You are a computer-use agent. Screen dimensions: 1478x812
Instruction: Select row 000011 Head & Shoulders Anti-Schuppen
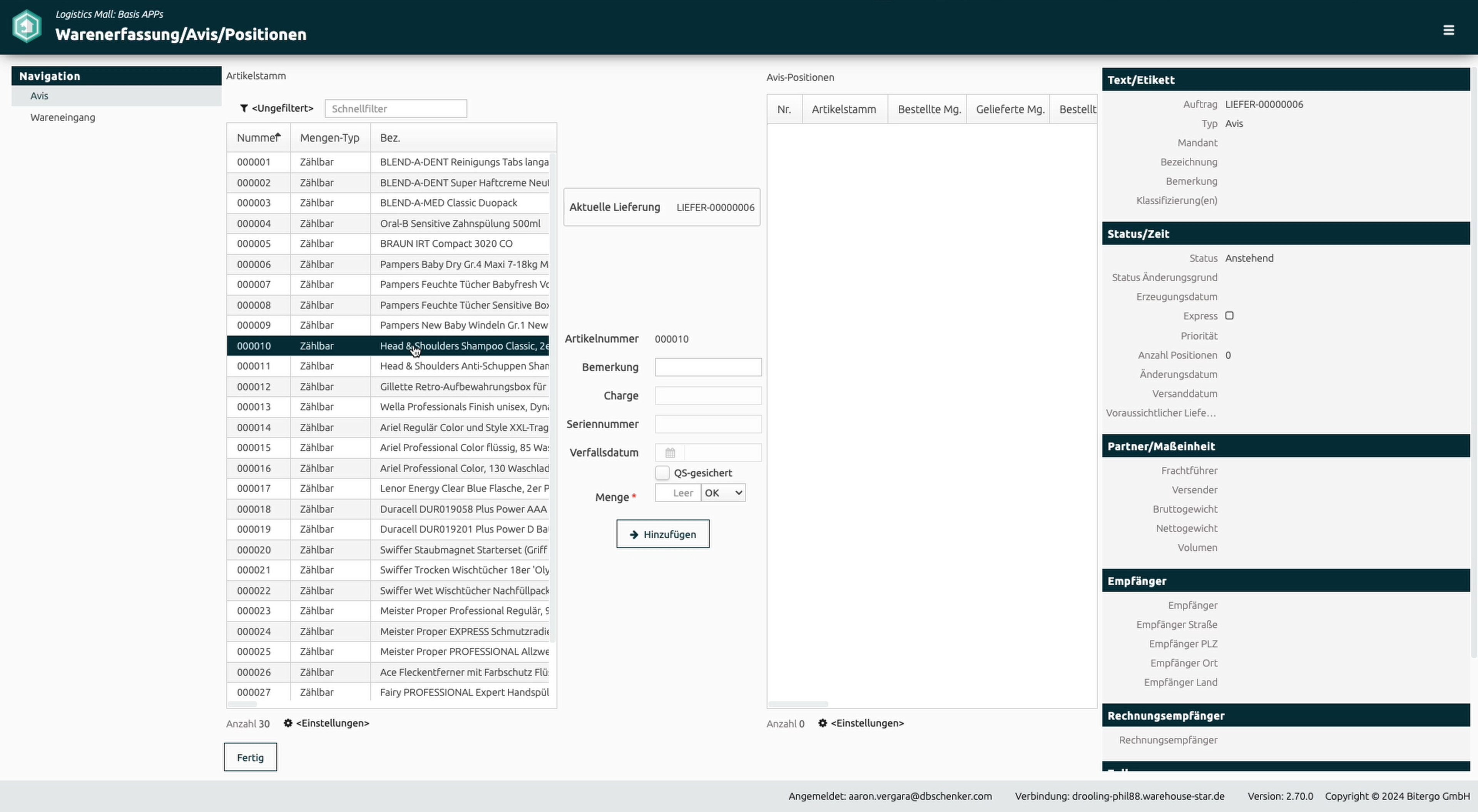[x=388, y=366]
